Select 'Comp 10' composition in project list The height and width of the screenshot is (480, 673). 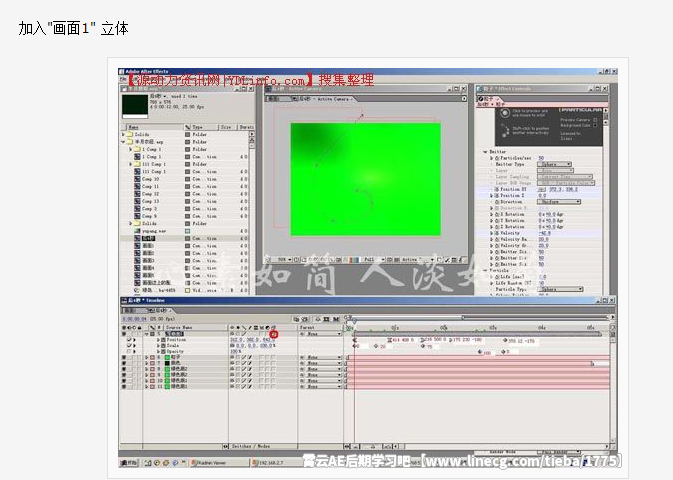pyautogui.click(x=151, y=179)
